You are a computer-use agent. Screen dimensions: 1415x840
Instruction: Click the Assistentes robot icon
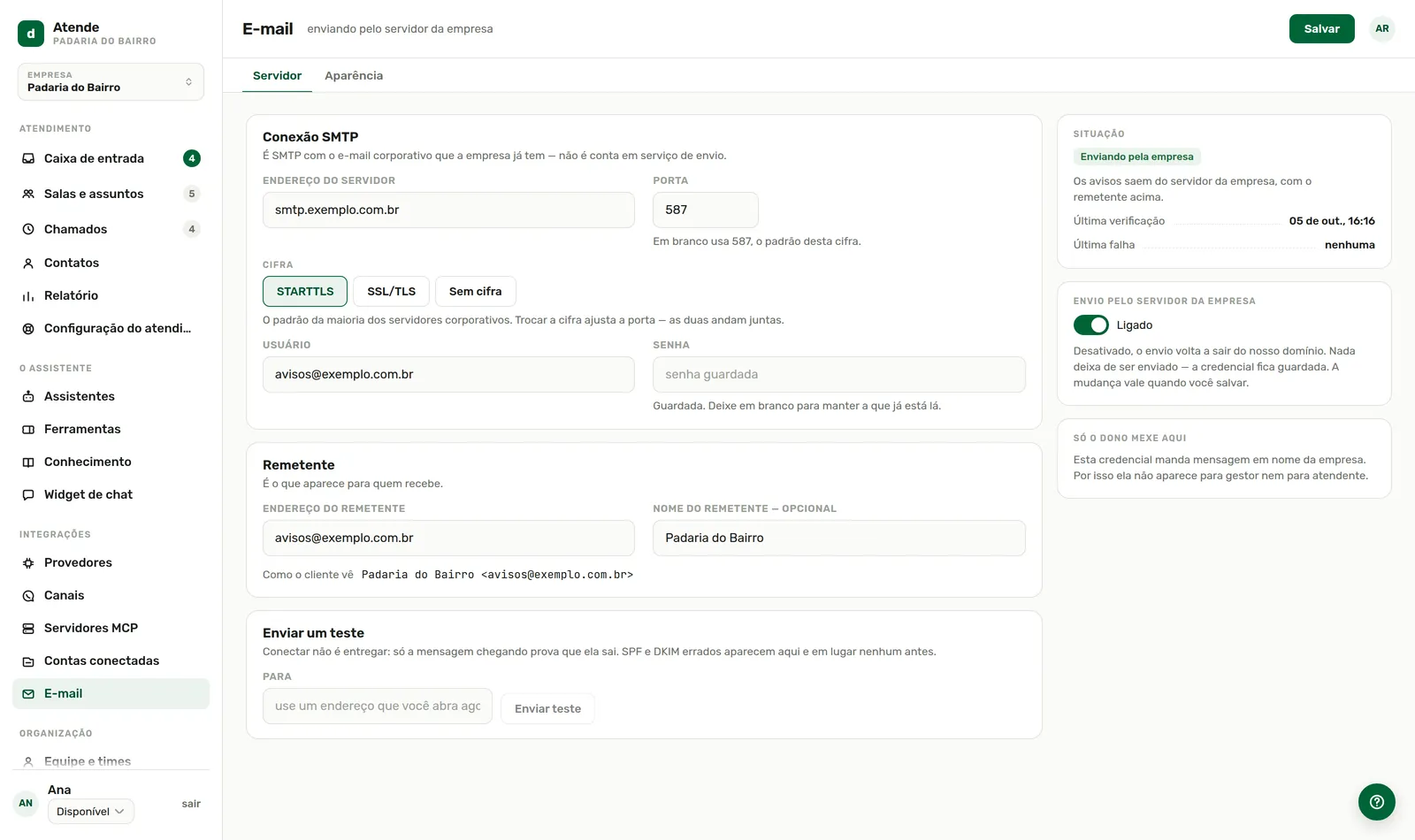(28, 397)
